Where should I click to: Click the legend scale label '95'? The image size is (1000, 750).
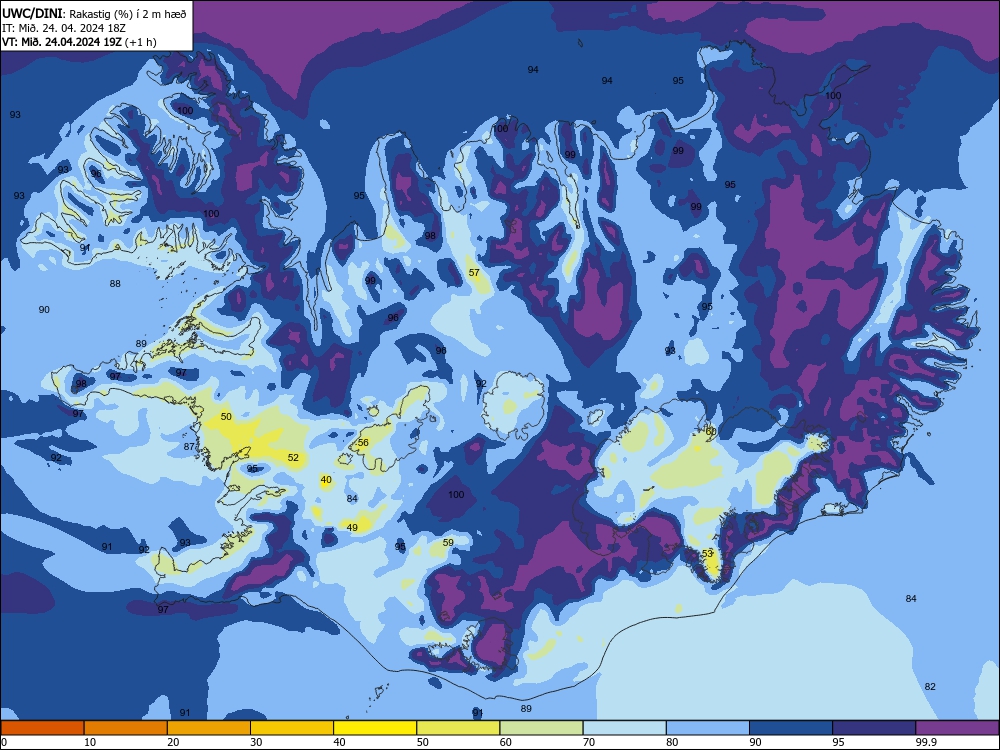pos(839,742)
